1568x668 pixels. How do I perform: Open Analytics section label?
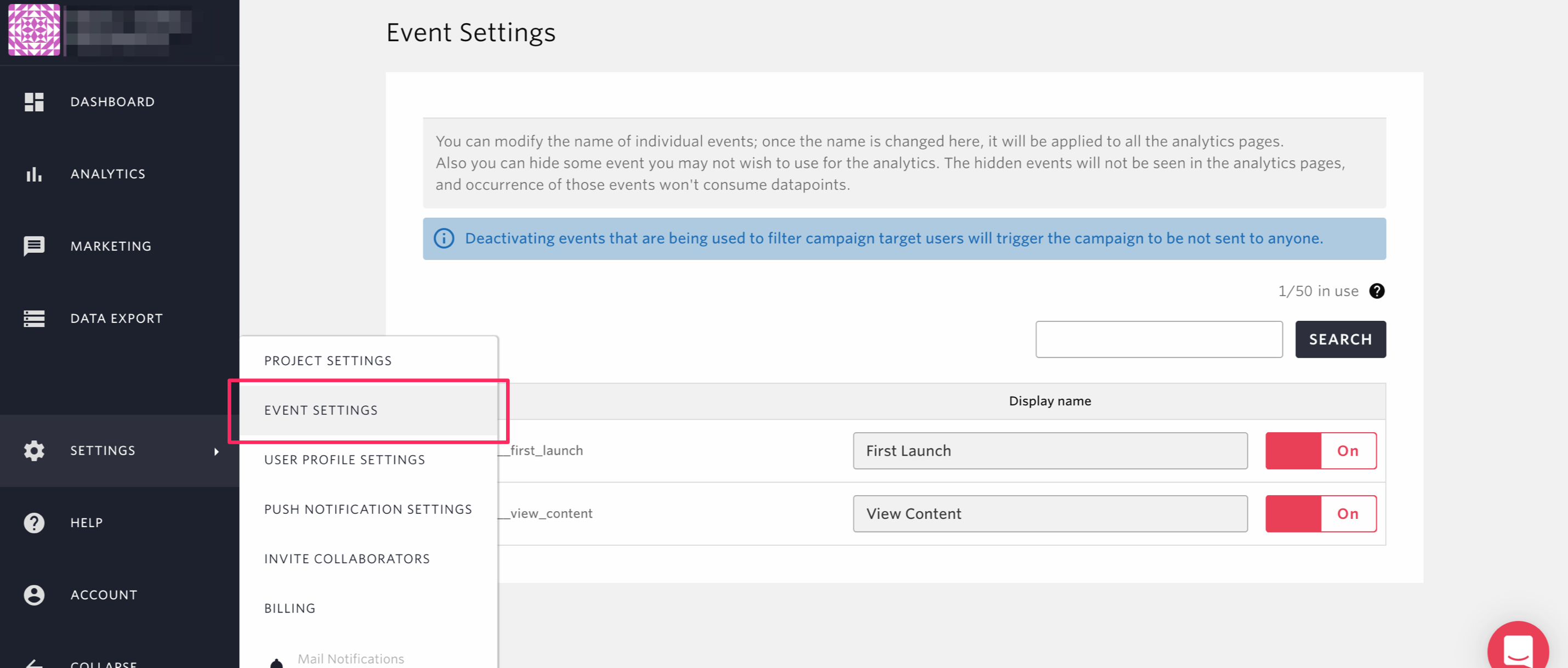[x=108, y=174]
